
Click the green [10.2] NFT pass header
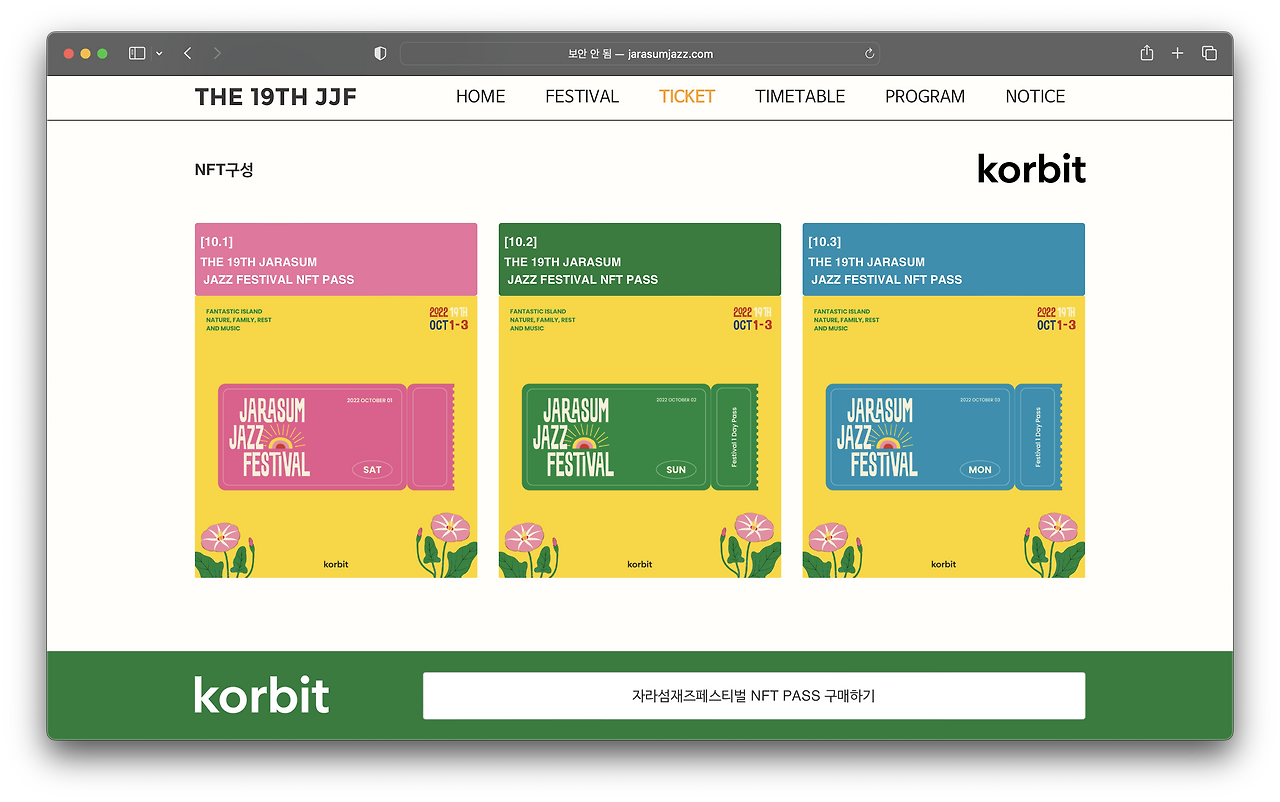click(640, 260)
